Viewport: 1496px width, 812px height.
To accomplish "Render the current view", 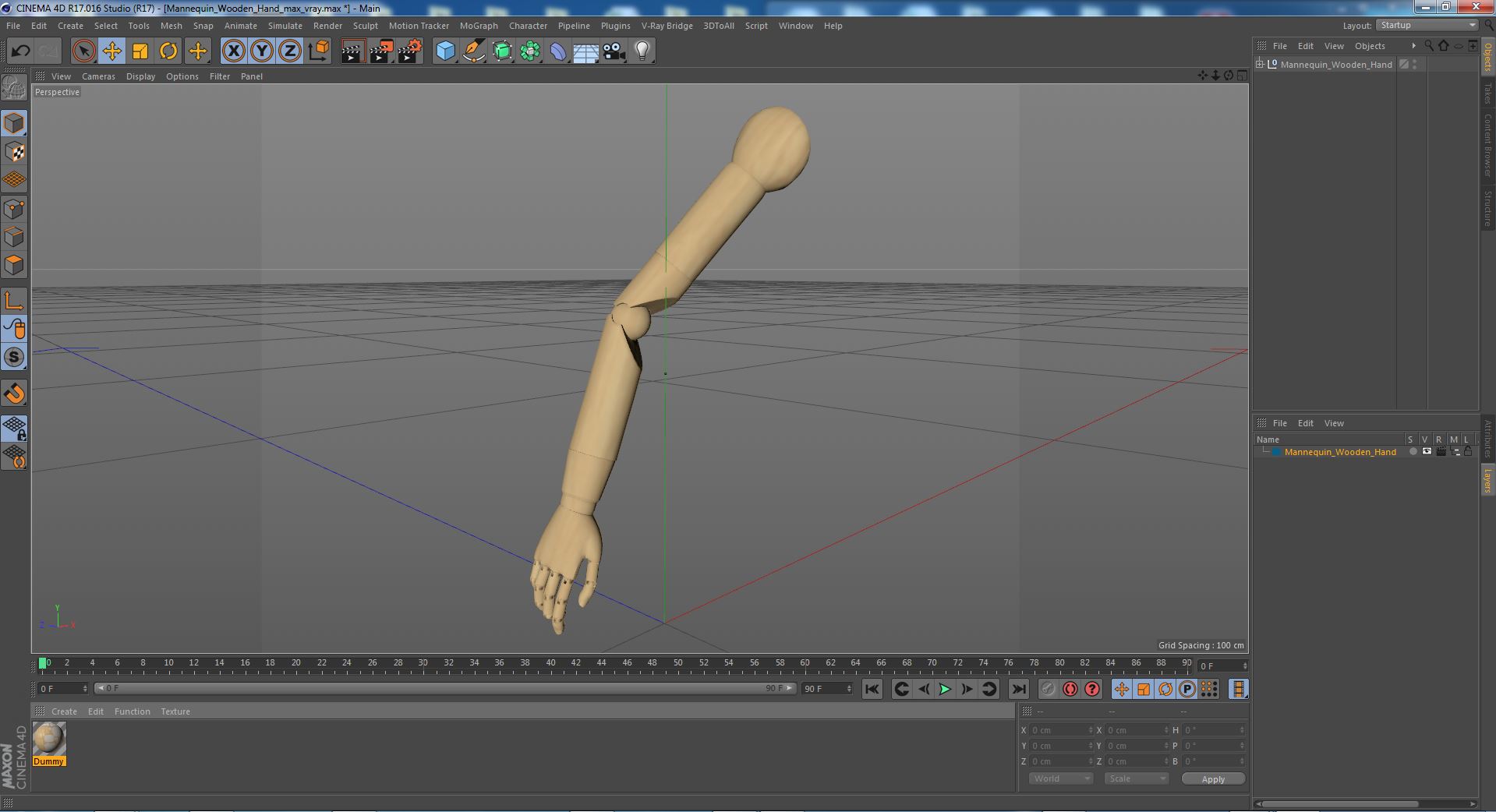I will [352, 51].
